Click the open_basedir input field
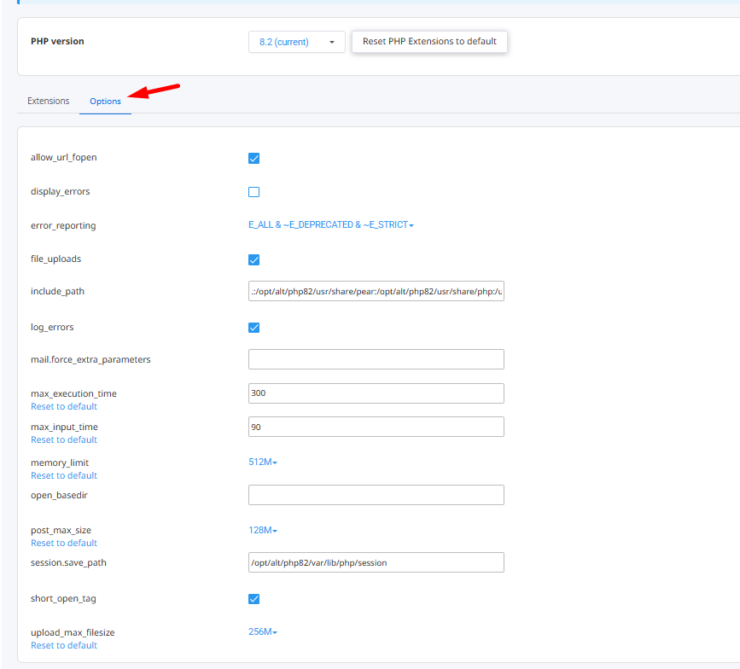This screenshot has width=740, height=669. coord(376,495)
